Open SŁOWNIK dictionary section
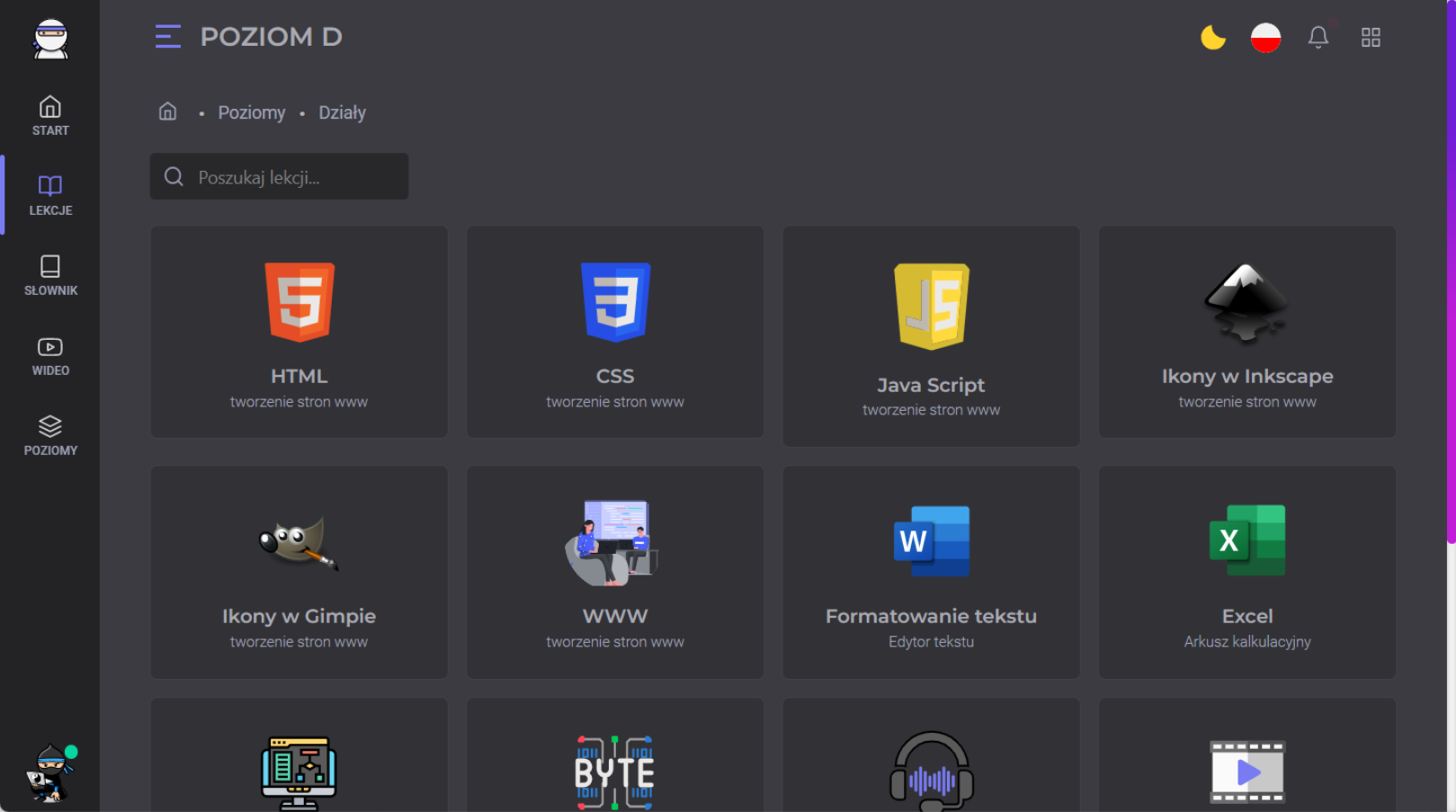 (50, 275)
